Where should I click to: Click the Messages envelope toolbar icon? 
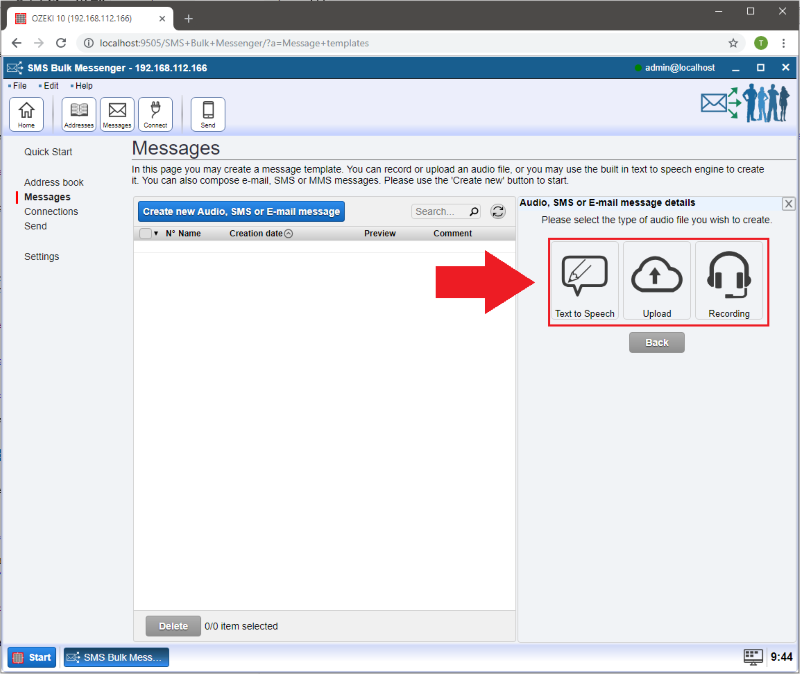(117, 114)
